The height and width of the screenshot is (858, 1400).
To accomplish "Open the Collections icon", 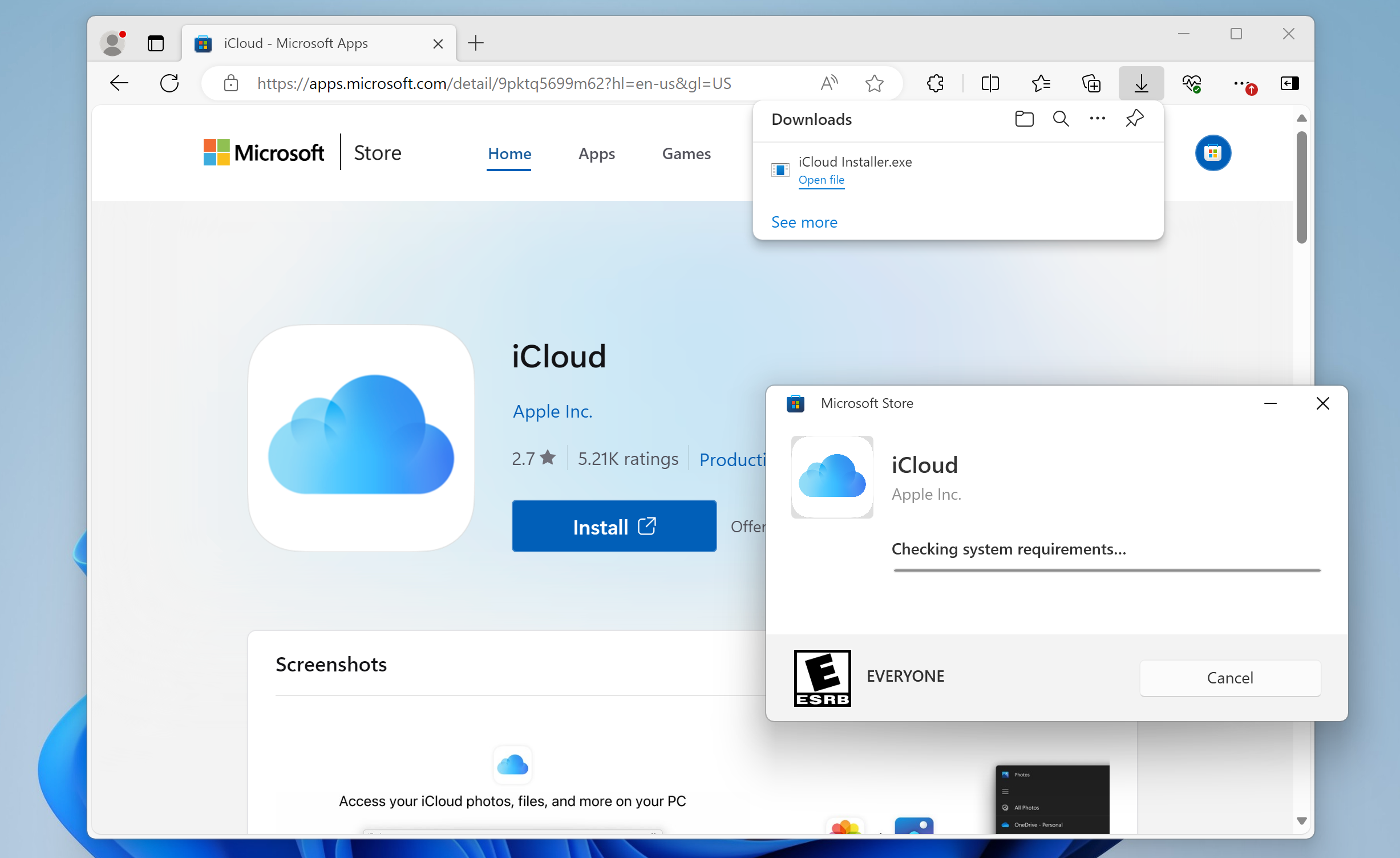I will tap(1091, 83).
